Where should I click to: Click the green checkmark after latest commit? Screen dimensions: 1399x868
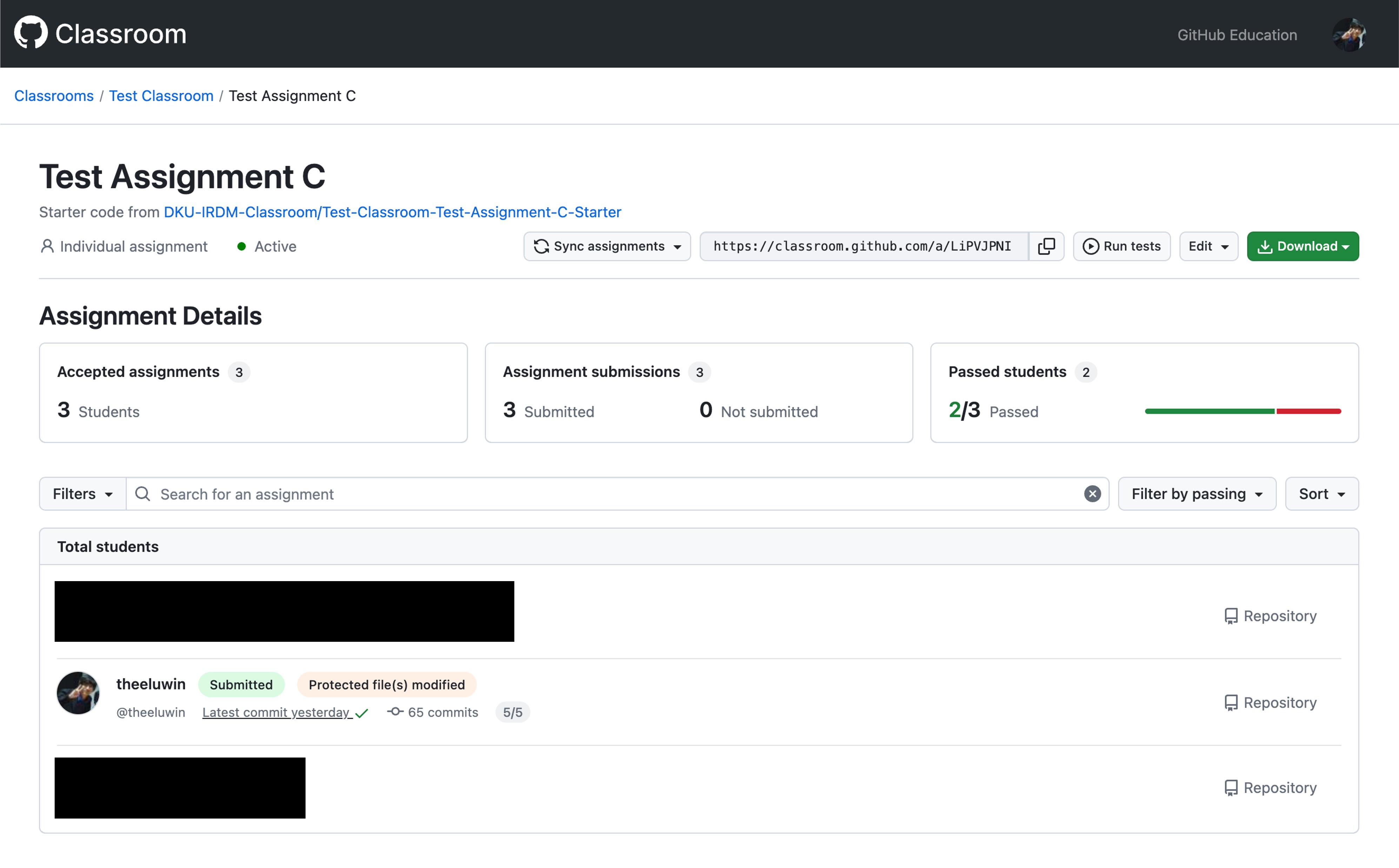click(361, 713)
